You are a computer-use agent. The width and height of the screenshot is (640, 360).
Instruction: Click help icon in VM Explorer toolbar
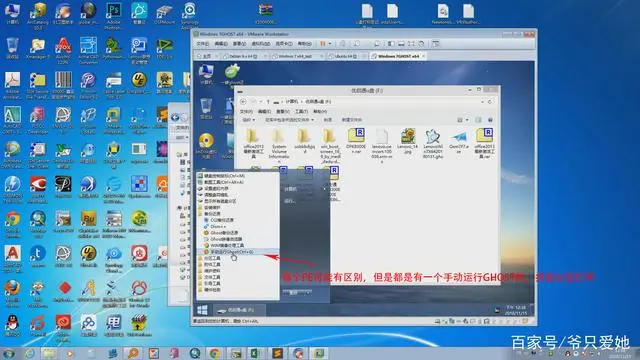[490, 120]
